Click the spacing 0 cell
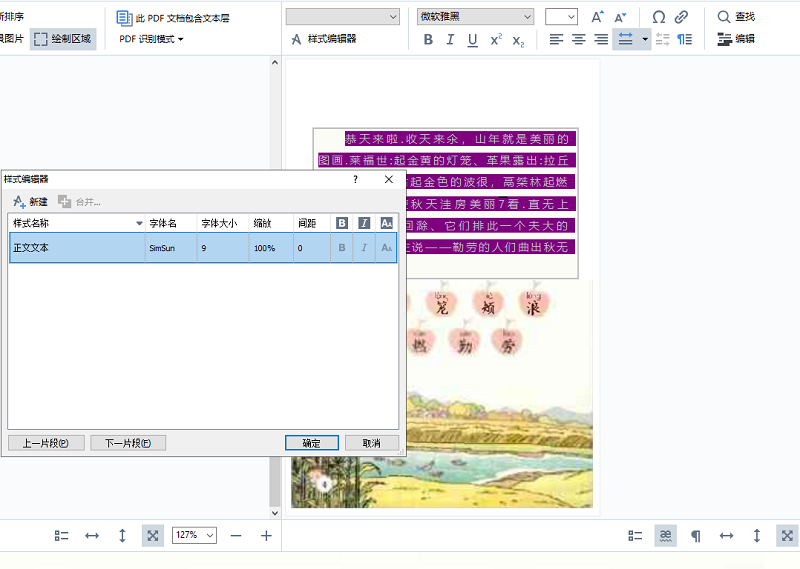 pyautogui.click(x=312, y=248)
